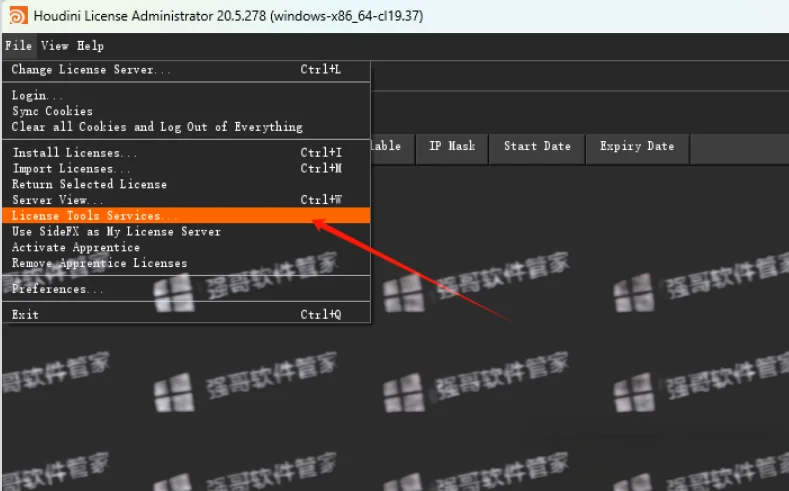Select Sync Cookies menu entry

point(186,111)
